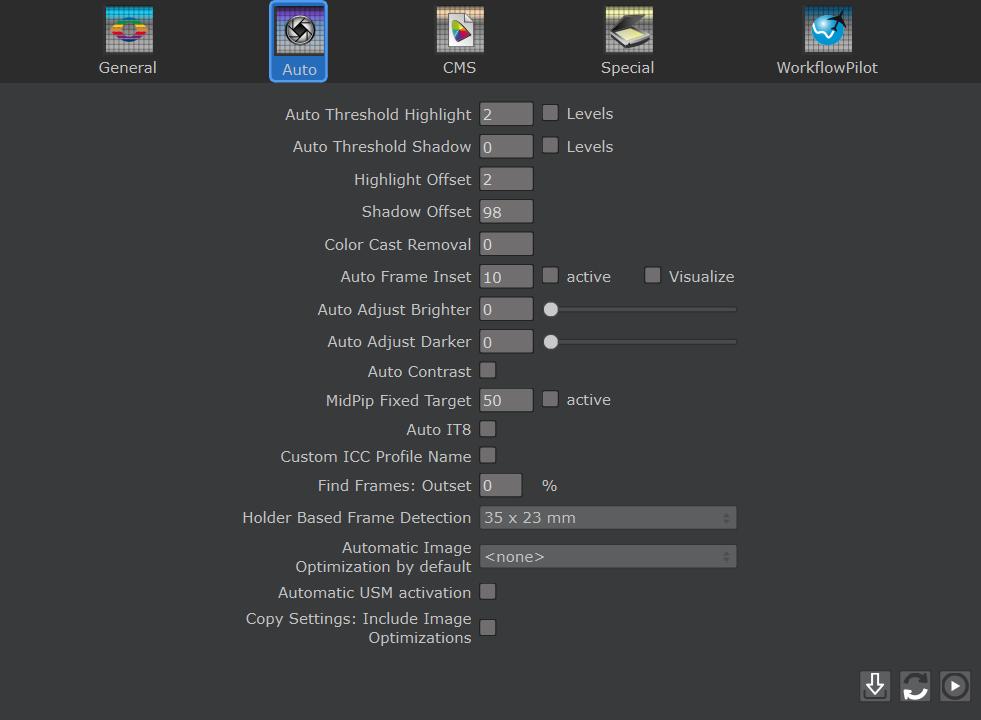
Task: Click the Color Cast Removal field
Action: [x=506, y=245]
